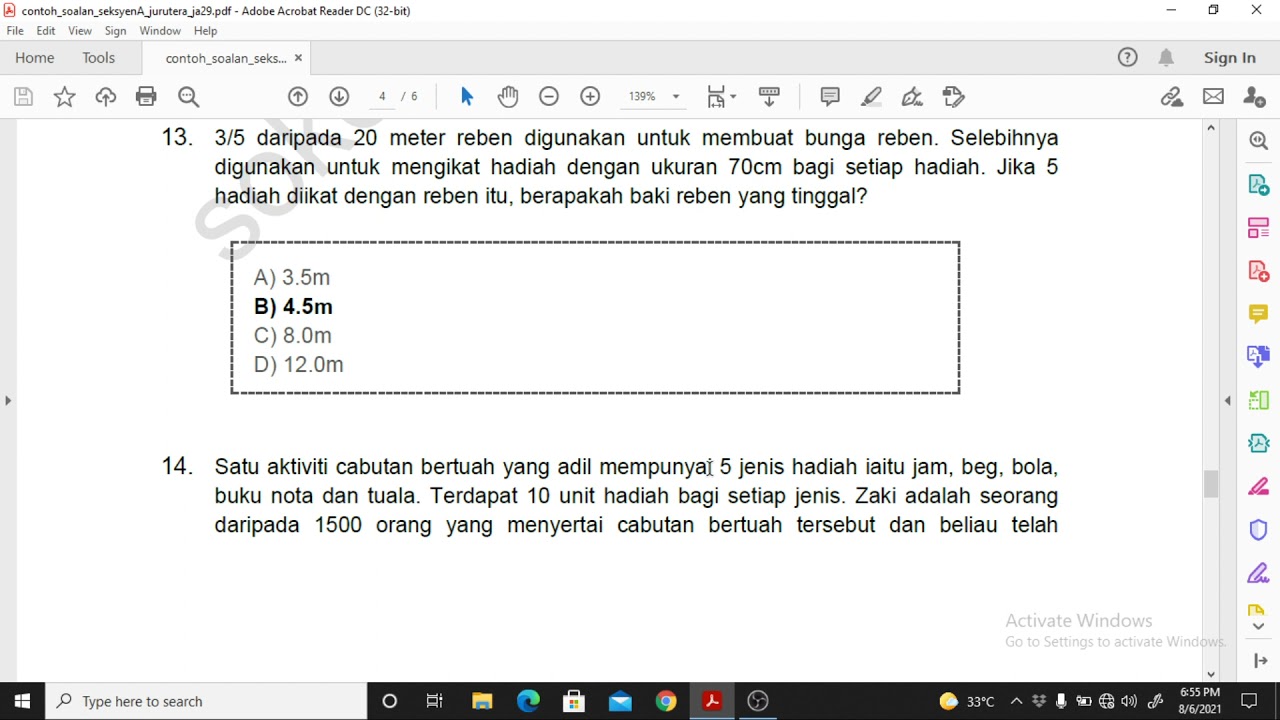Screen dimensions: 1280x720
Task: Open the Sign menu
Action: click(x=115, y=31)
